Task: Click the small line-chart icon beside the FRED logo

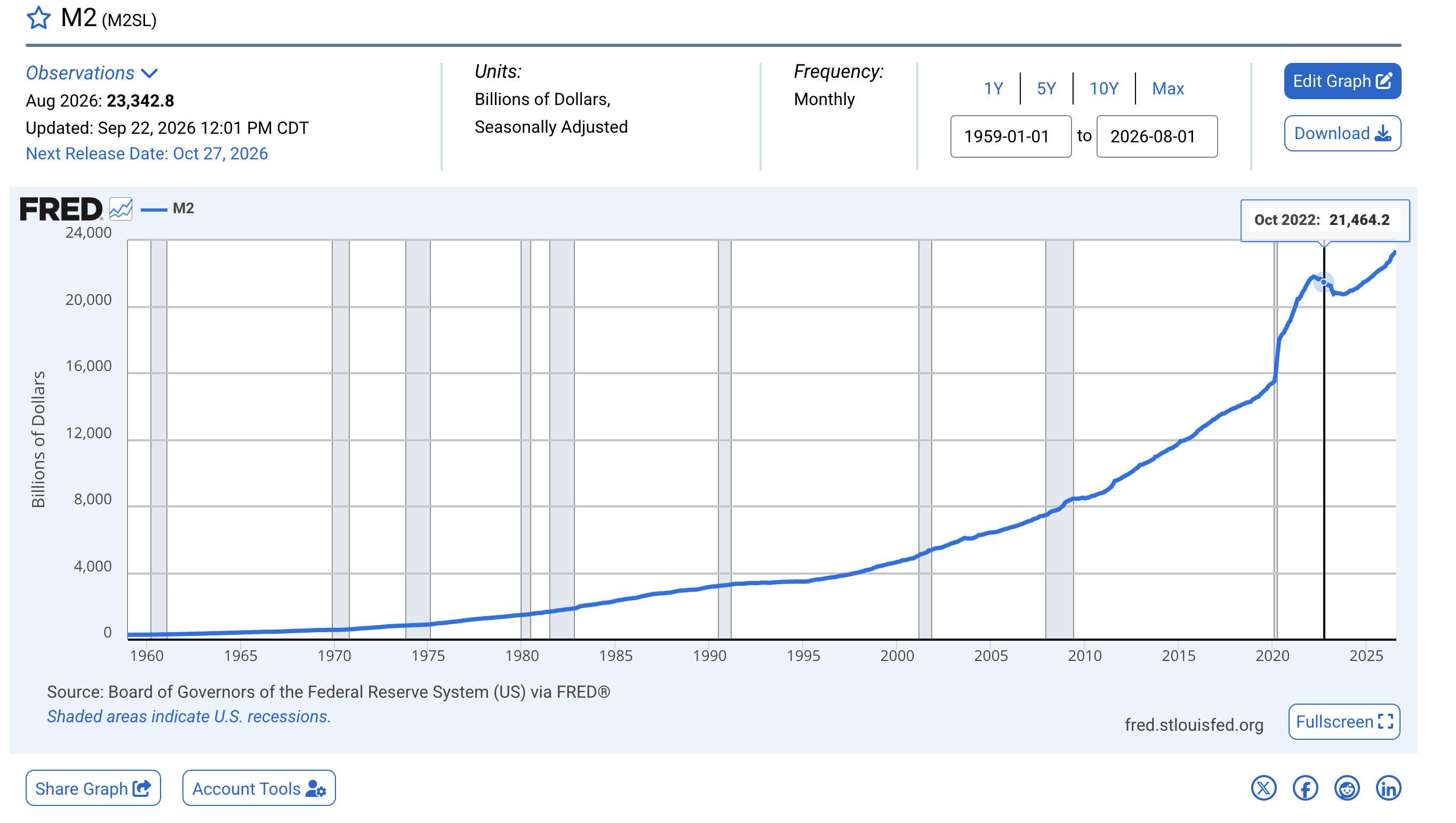Action: pos(121,208)
